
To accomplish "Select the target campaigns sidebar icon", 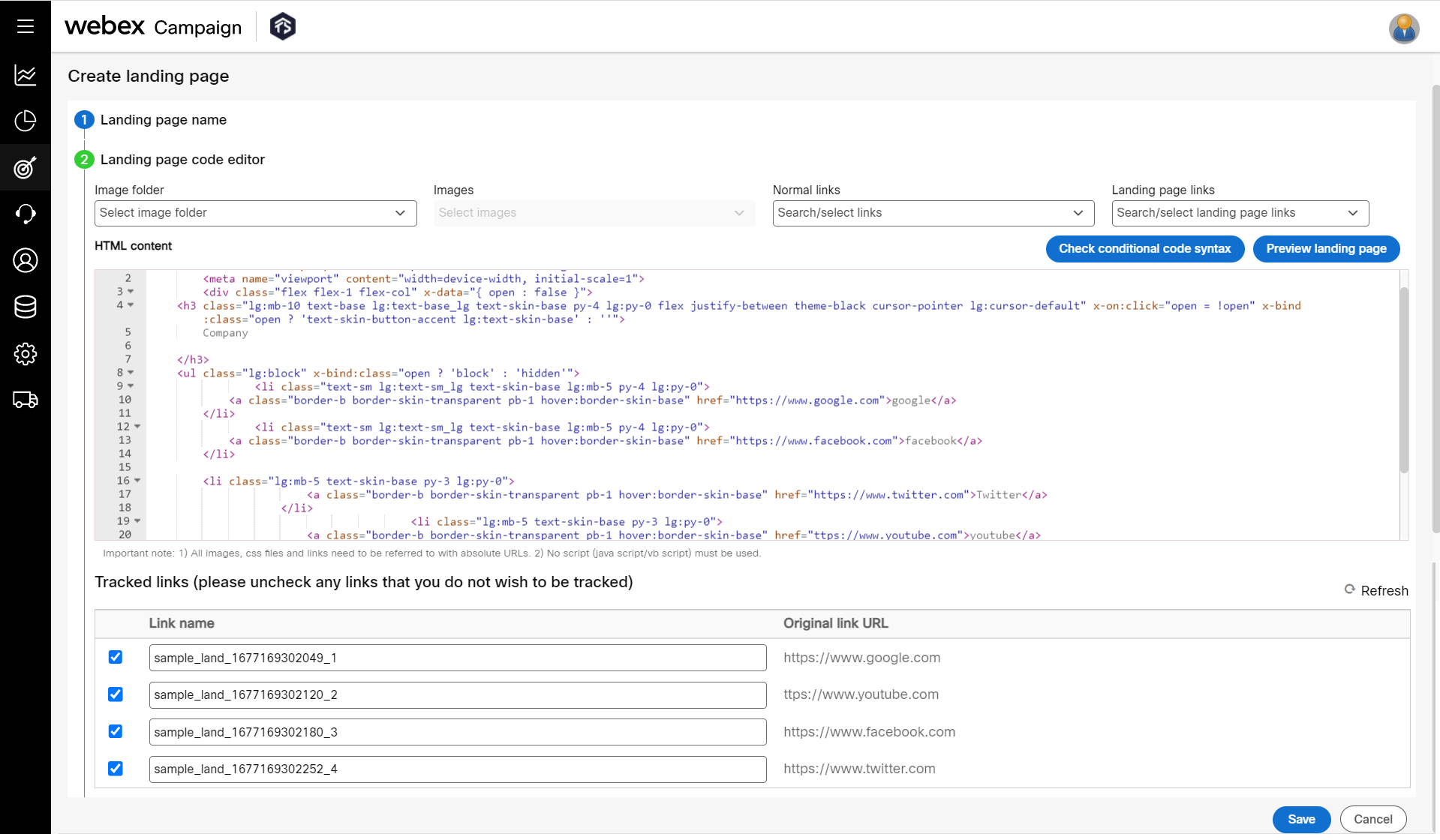I will pyautogui.click(x=26, y=167).
